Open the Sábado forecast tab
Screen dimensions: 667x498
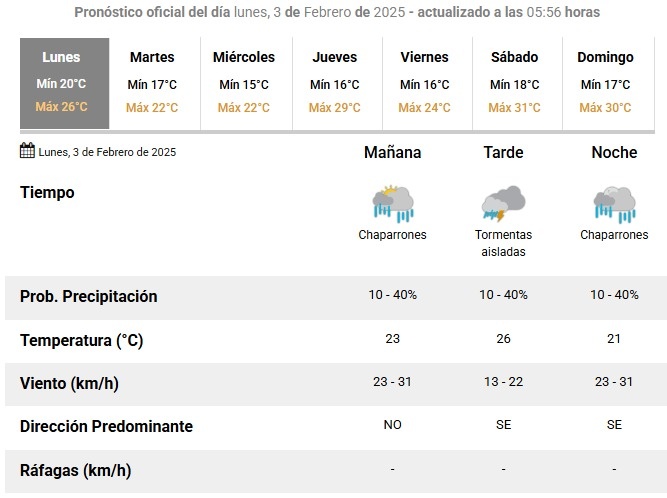tap(517, 83)
